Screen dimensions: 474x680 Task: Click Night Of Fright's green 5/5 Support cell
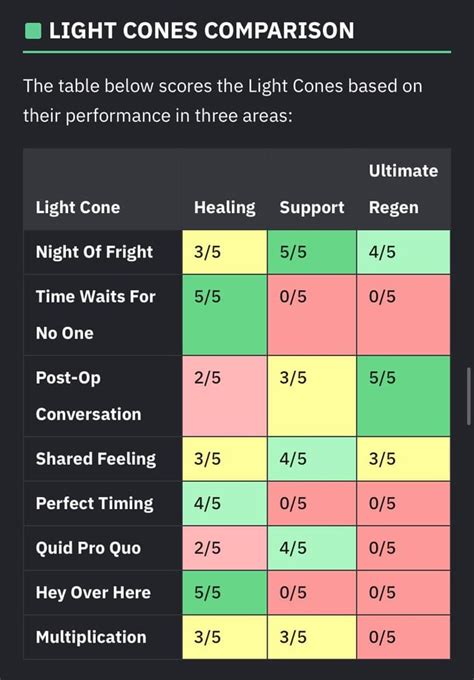click(312, 252)
